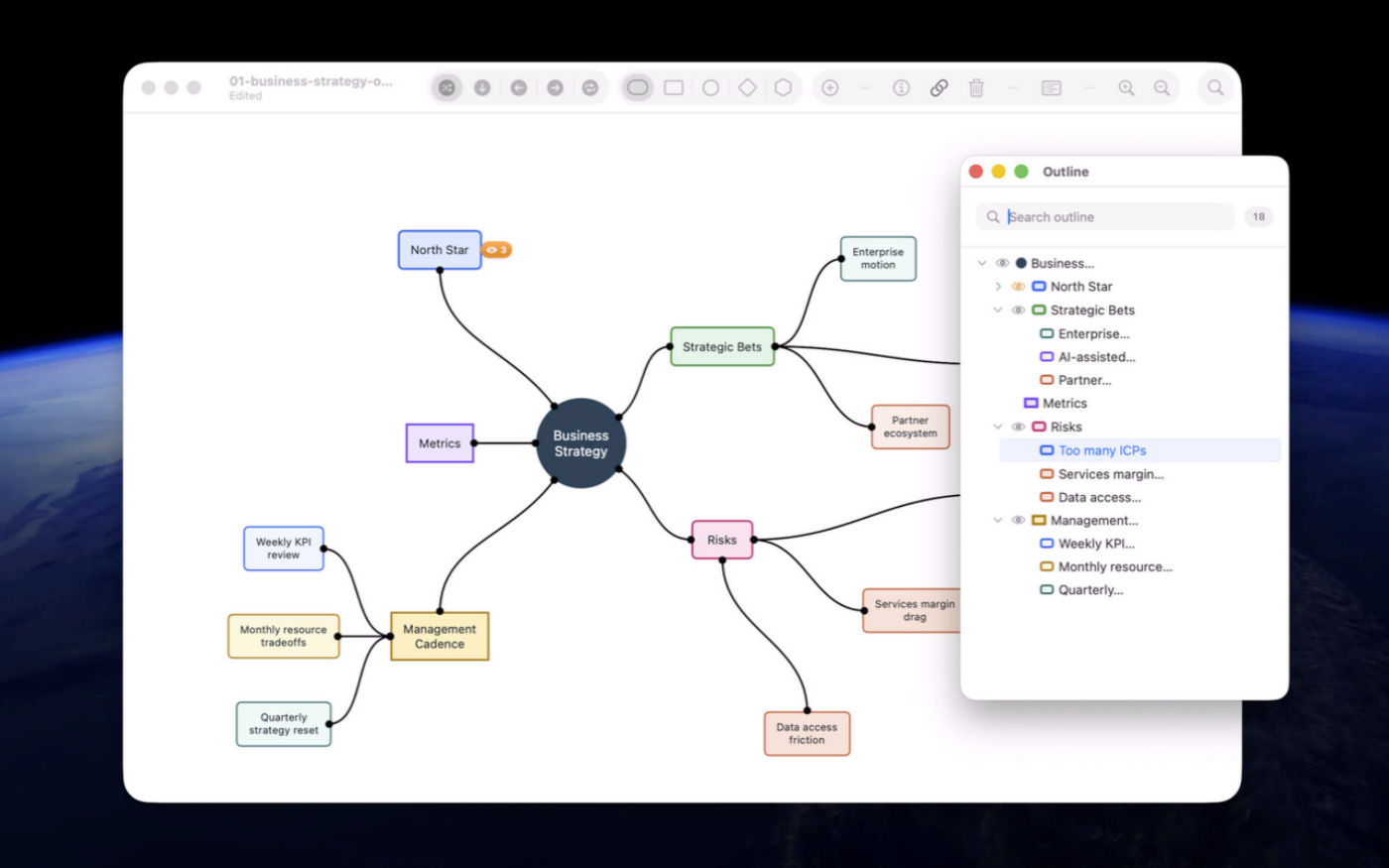Click the left-arrow layout direction icon
This screenshot has width=1389, height=868.
tap(519, 88)
